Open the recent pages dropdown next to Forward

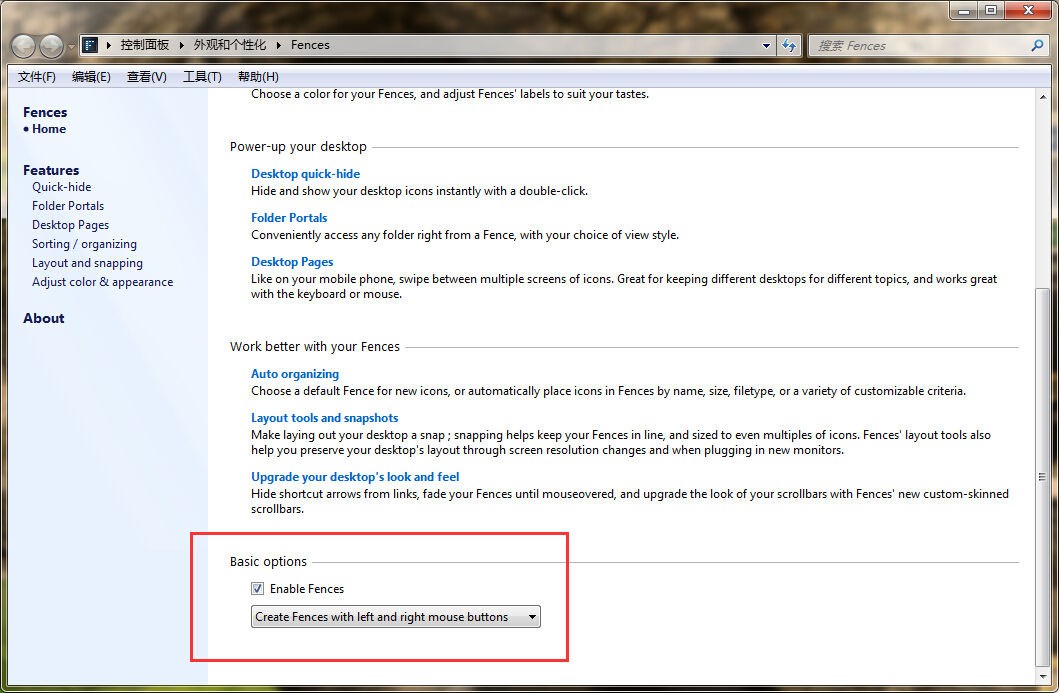(72, 47)
